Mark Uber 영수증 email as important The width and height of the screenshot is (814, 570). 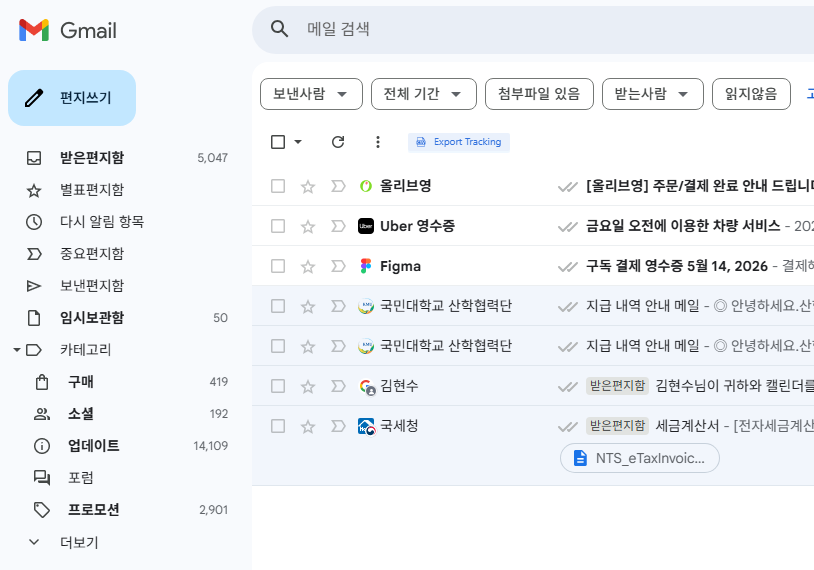[338, 226]
